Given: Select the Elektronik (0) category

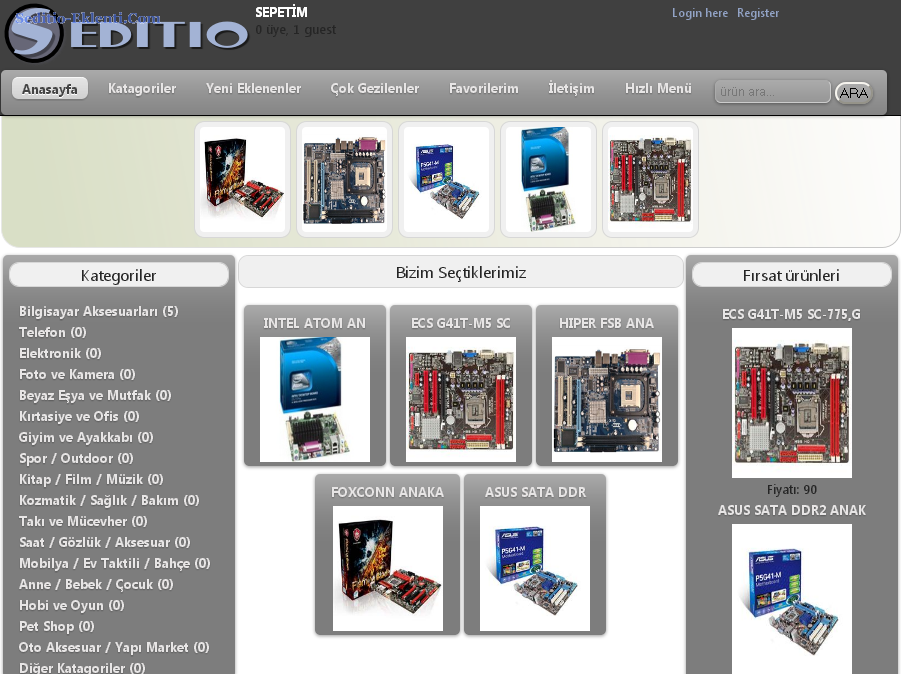Looking at the screenshot, I should 60,353.
